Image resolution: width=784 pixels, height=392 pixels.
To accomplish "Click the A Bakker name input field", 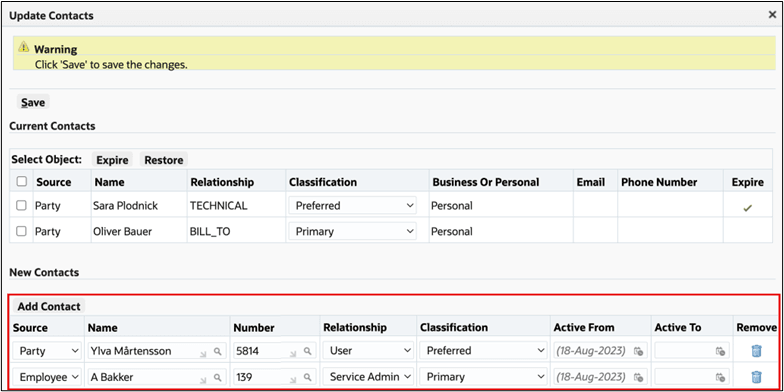I will 156,376.
